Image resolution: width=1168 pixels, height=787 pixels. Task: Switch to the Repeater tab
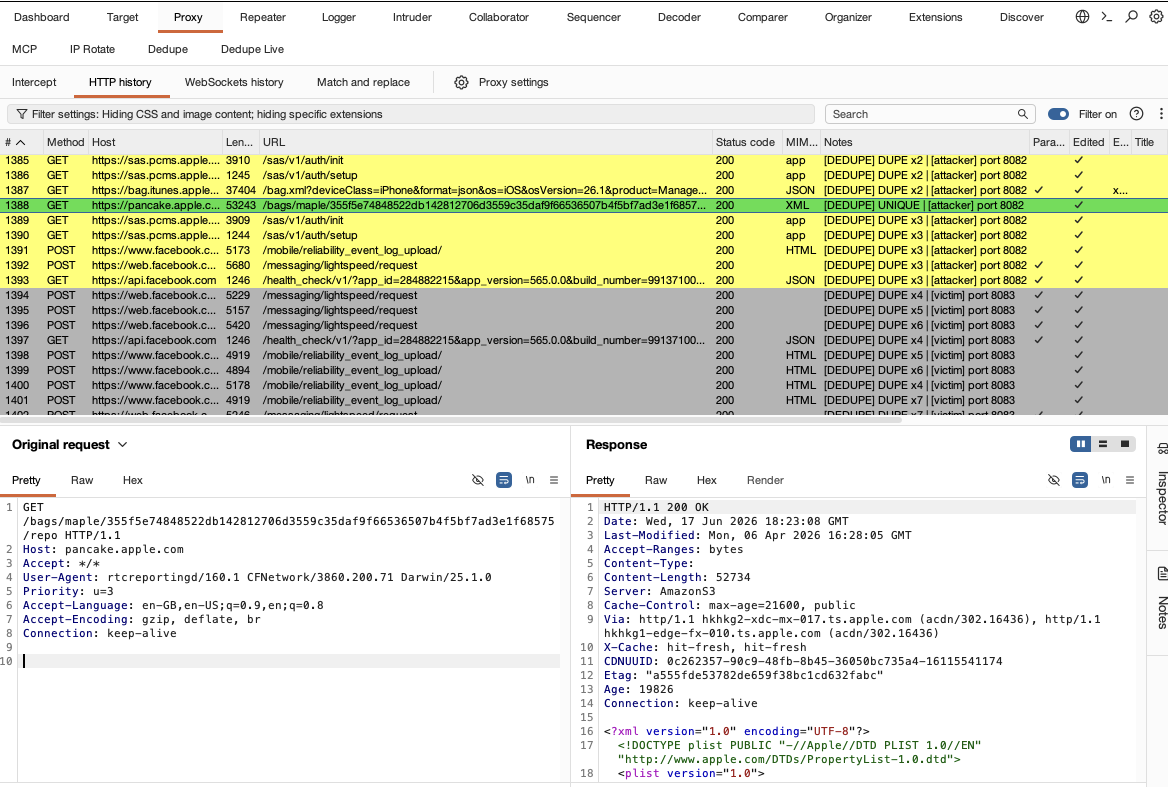(262, 17)
